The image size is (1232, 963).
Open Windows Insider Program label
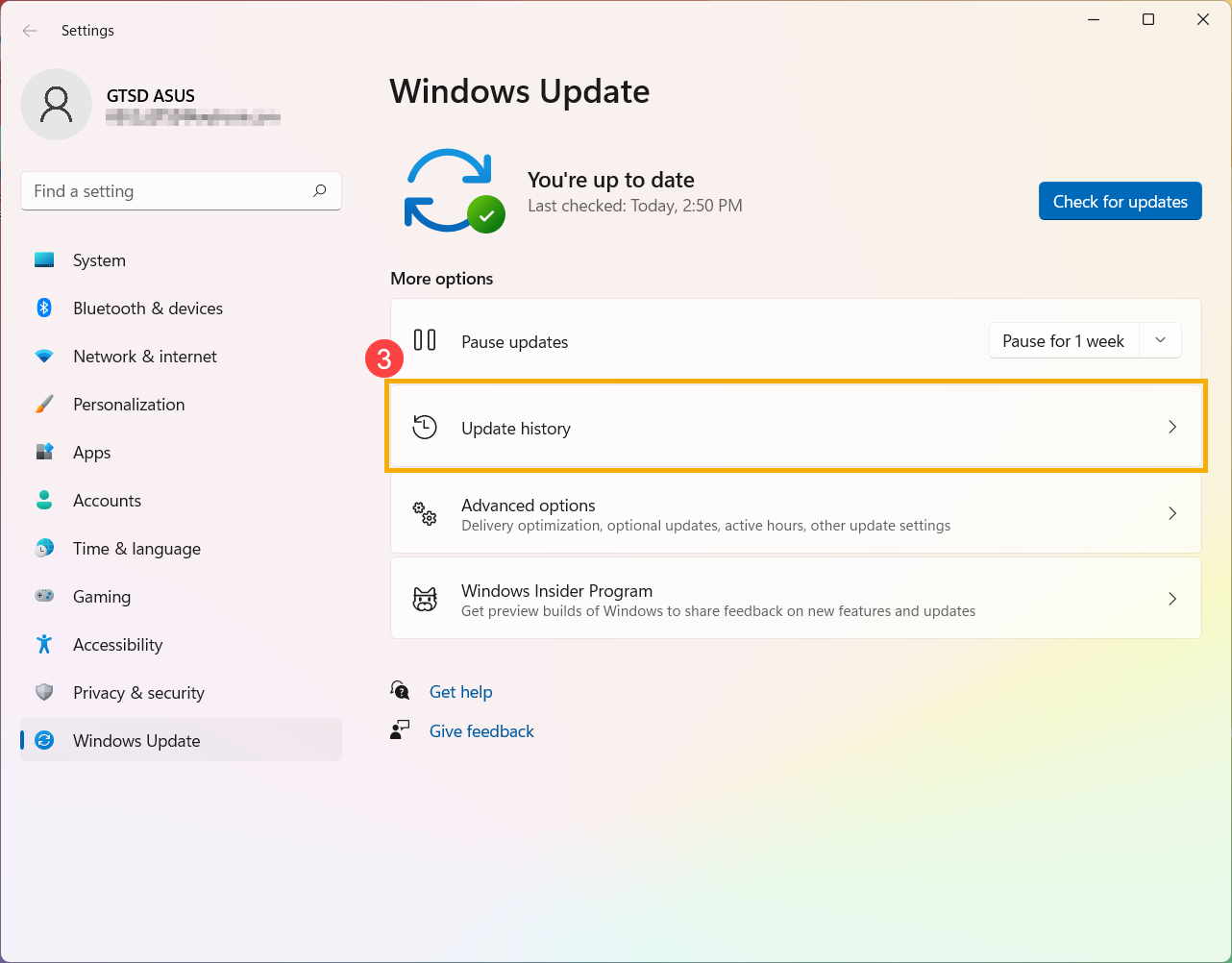click(557, 591)
